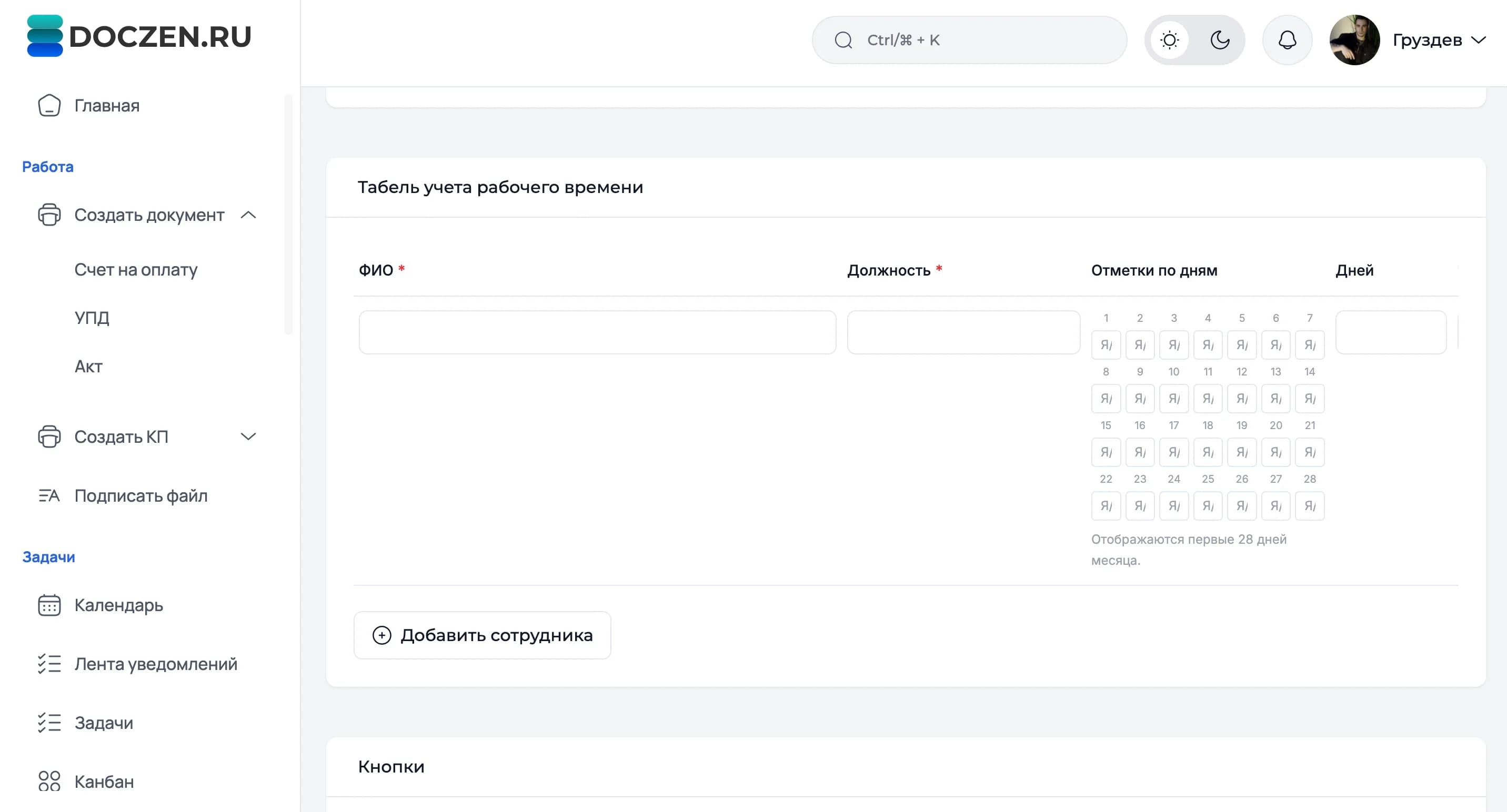Click the Канбан board icon
The image size is (1507, 812).
click(49, 781)
